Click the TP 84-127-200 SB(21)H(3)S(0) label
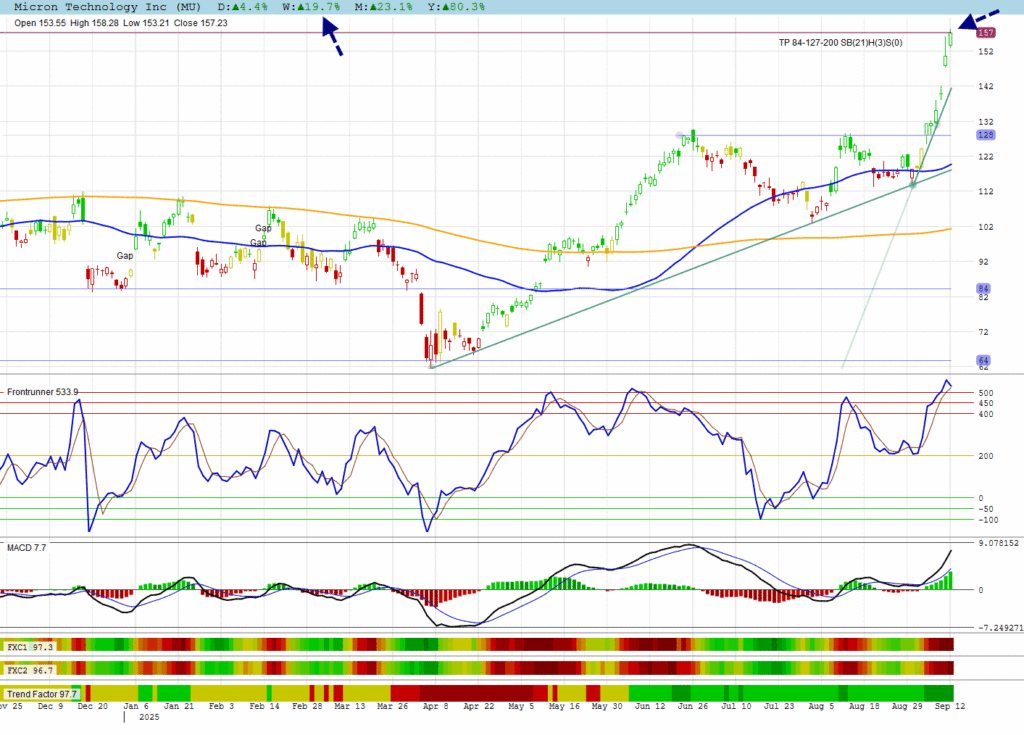The width and height of the screenshot is (1024, 735). point(840,43)
